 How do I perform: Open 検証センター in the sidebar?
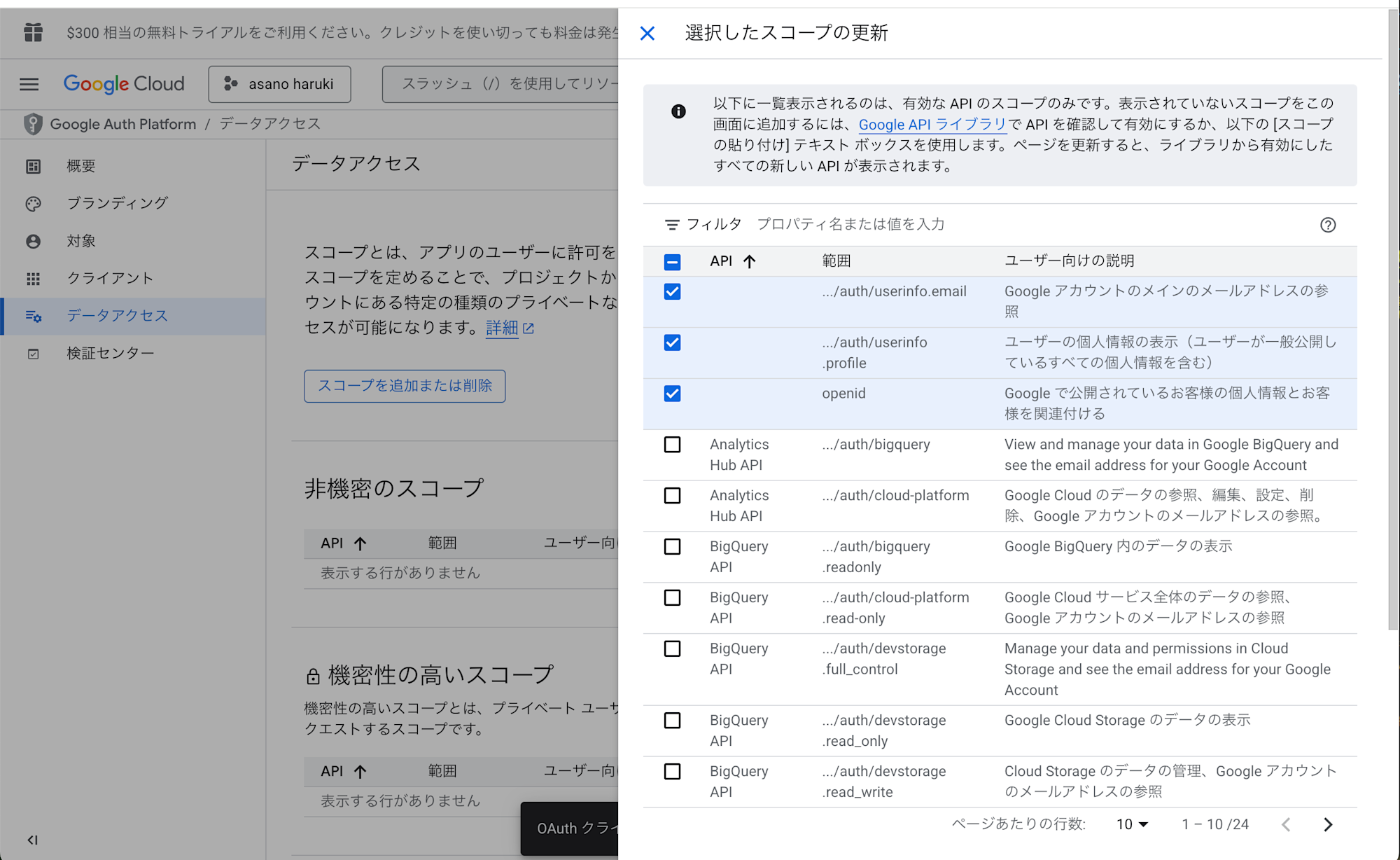(x=133, y=354)
